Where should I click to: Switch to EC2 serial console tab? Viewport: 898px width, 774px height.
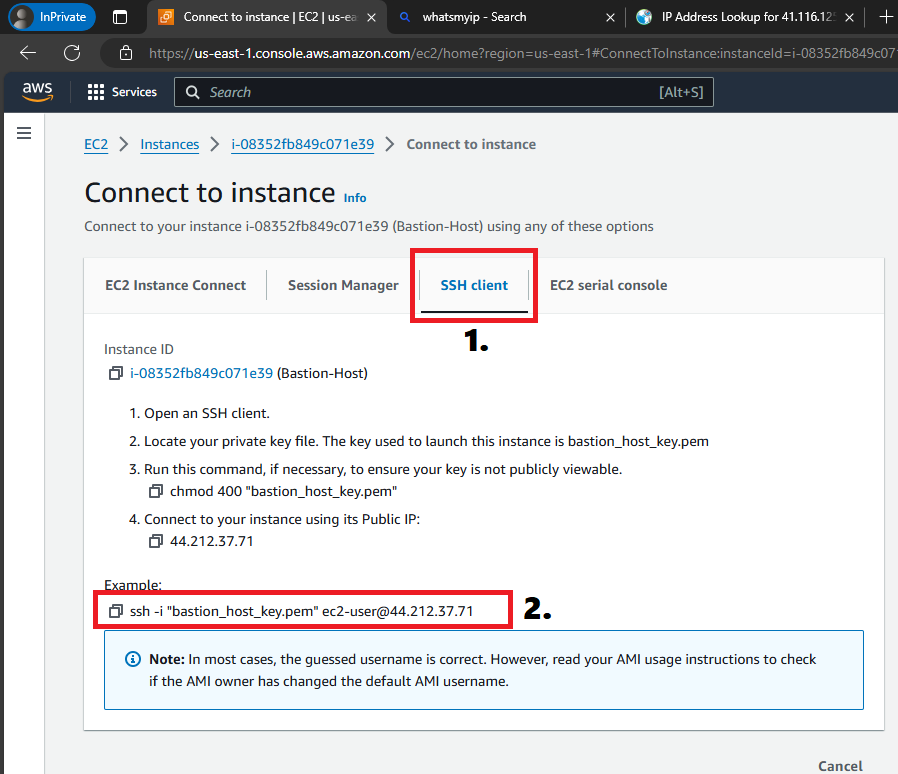[x=609, y=285]
